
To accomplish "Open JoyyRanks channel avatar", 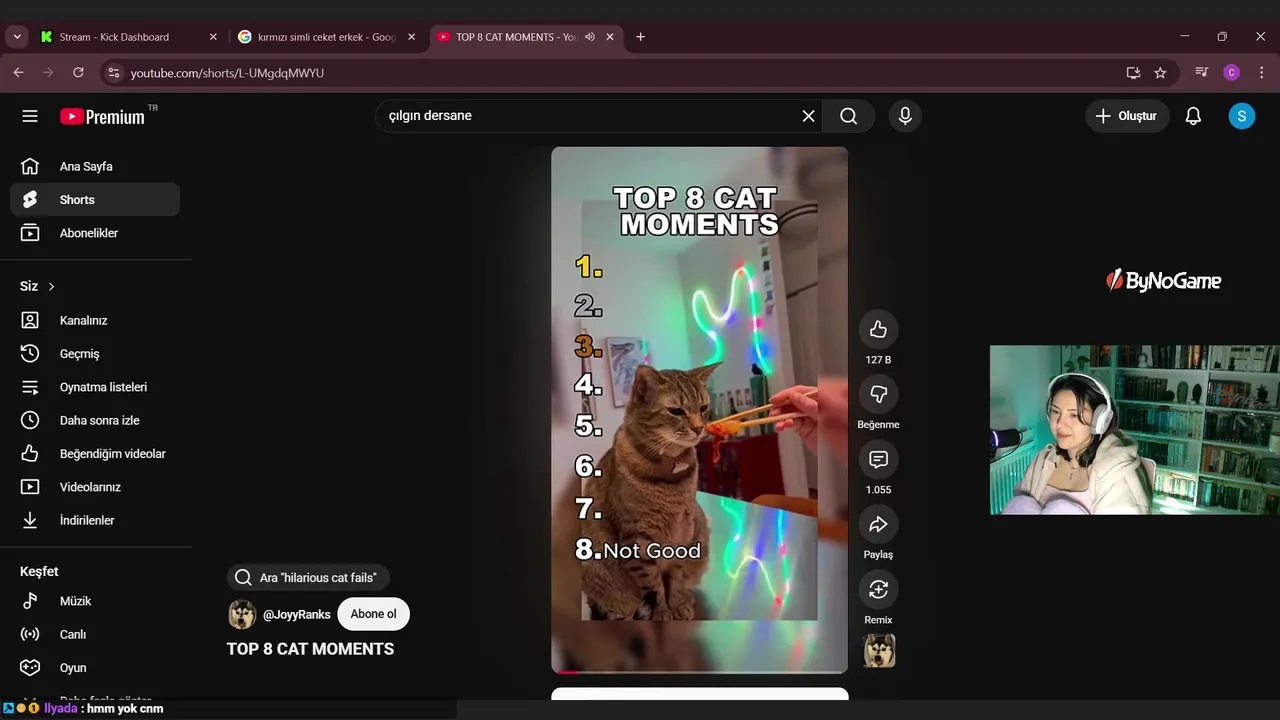I will pyautogui.click(x=242, y=614).
